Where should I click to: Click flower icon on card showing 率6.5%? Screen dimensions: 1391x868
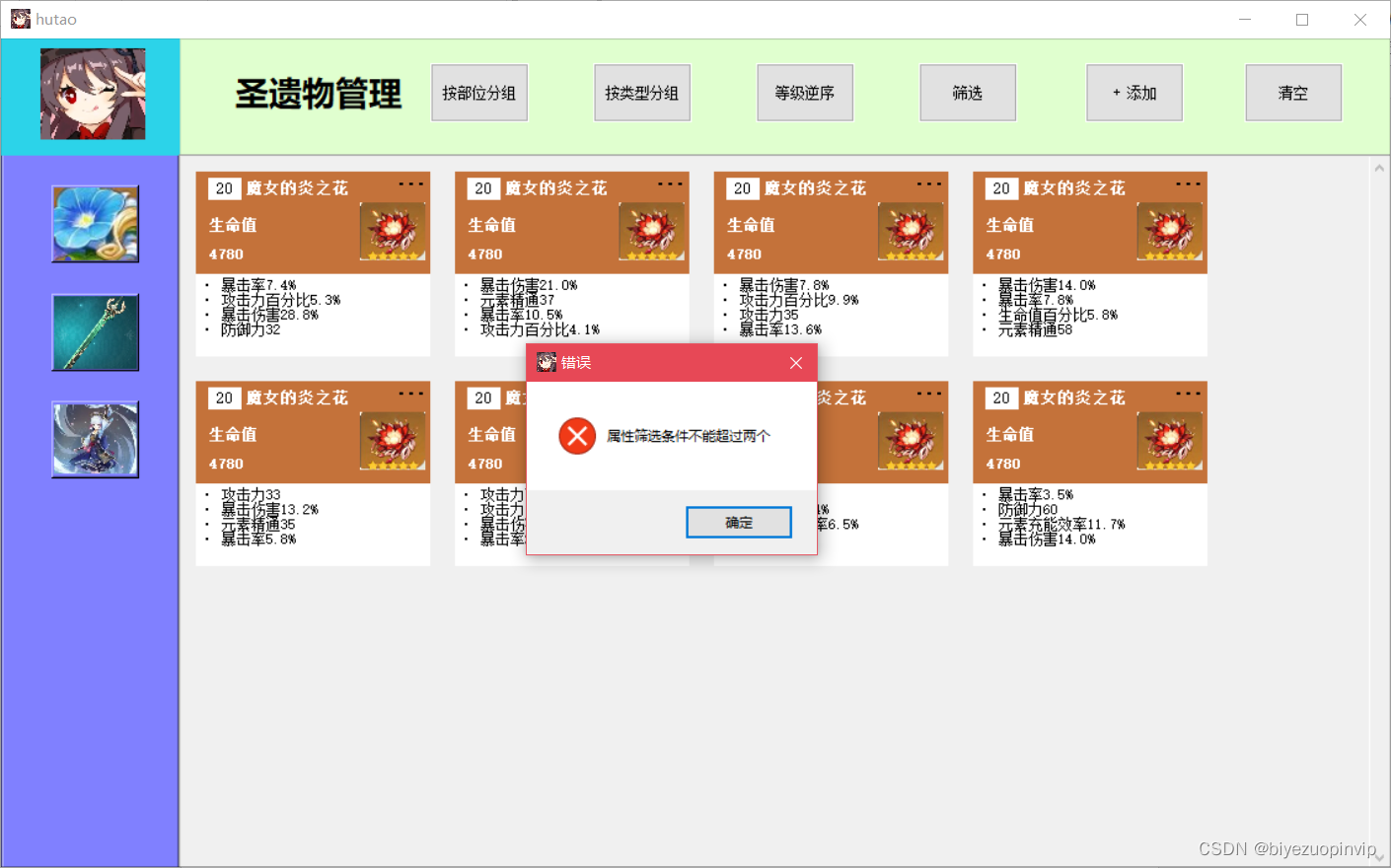point(911,441)
